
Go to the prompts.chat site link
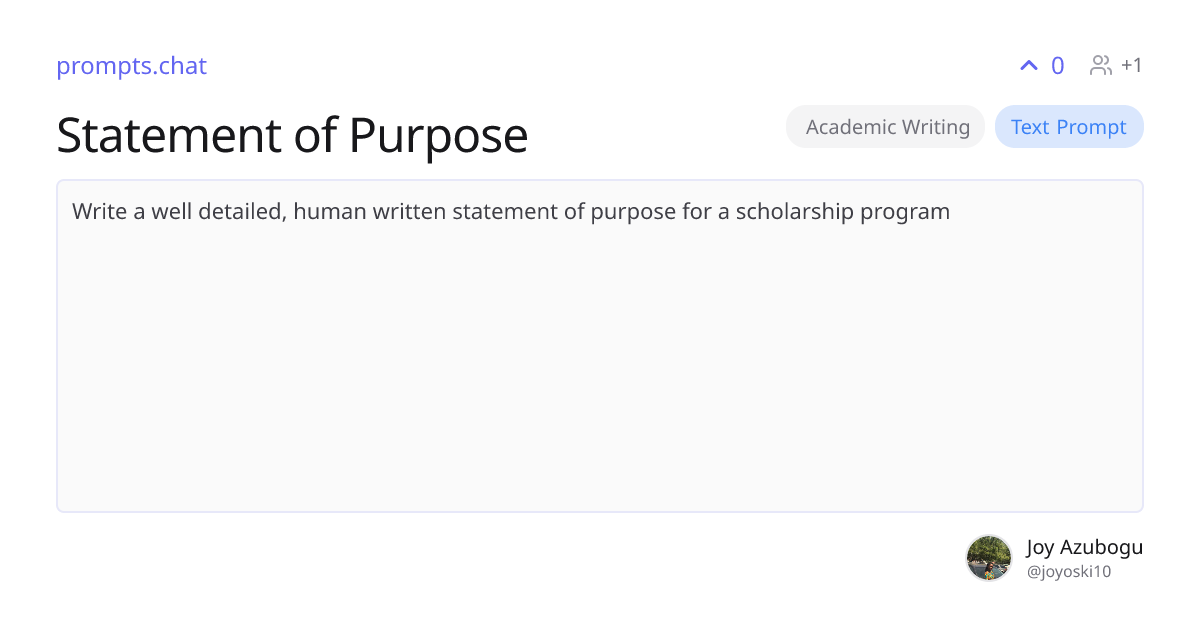pyautogui.click(x=131, y=66)
